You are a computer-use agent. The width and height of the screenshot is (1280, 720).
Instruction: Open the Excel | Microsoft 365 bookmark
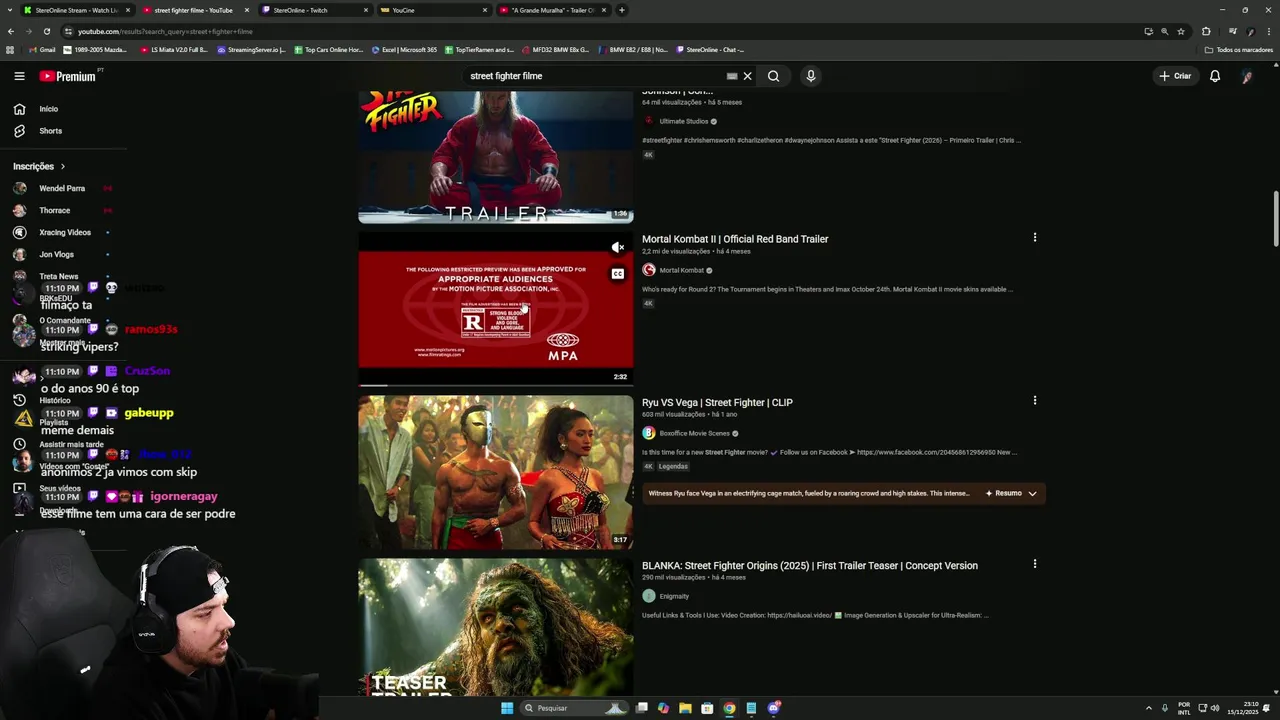coord(404,50)
